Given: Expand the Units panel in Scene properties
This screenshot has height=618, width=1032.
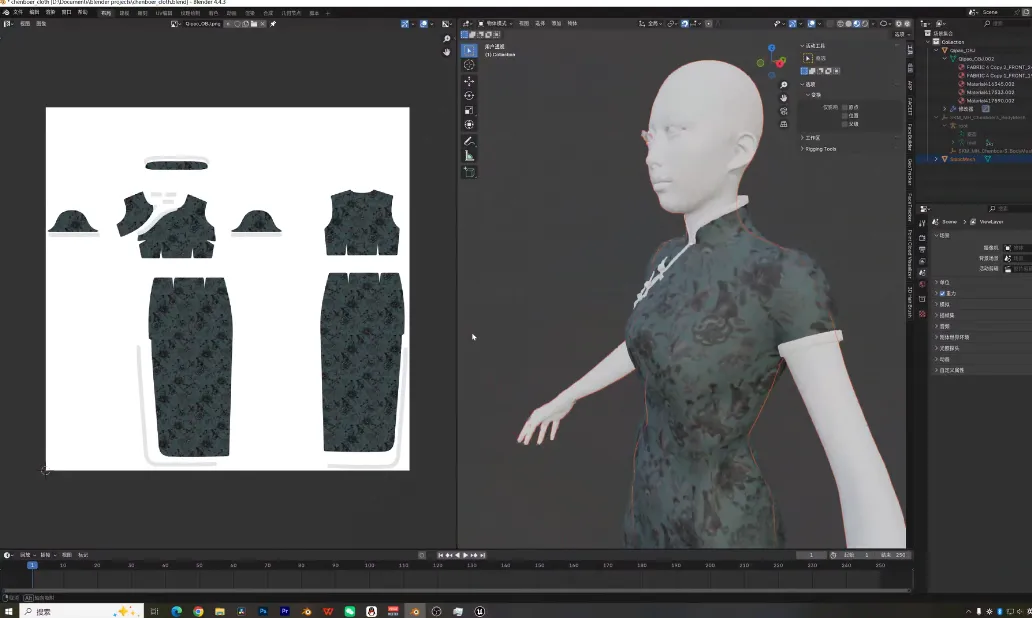Looking at the screenshot, I should 942,282.
